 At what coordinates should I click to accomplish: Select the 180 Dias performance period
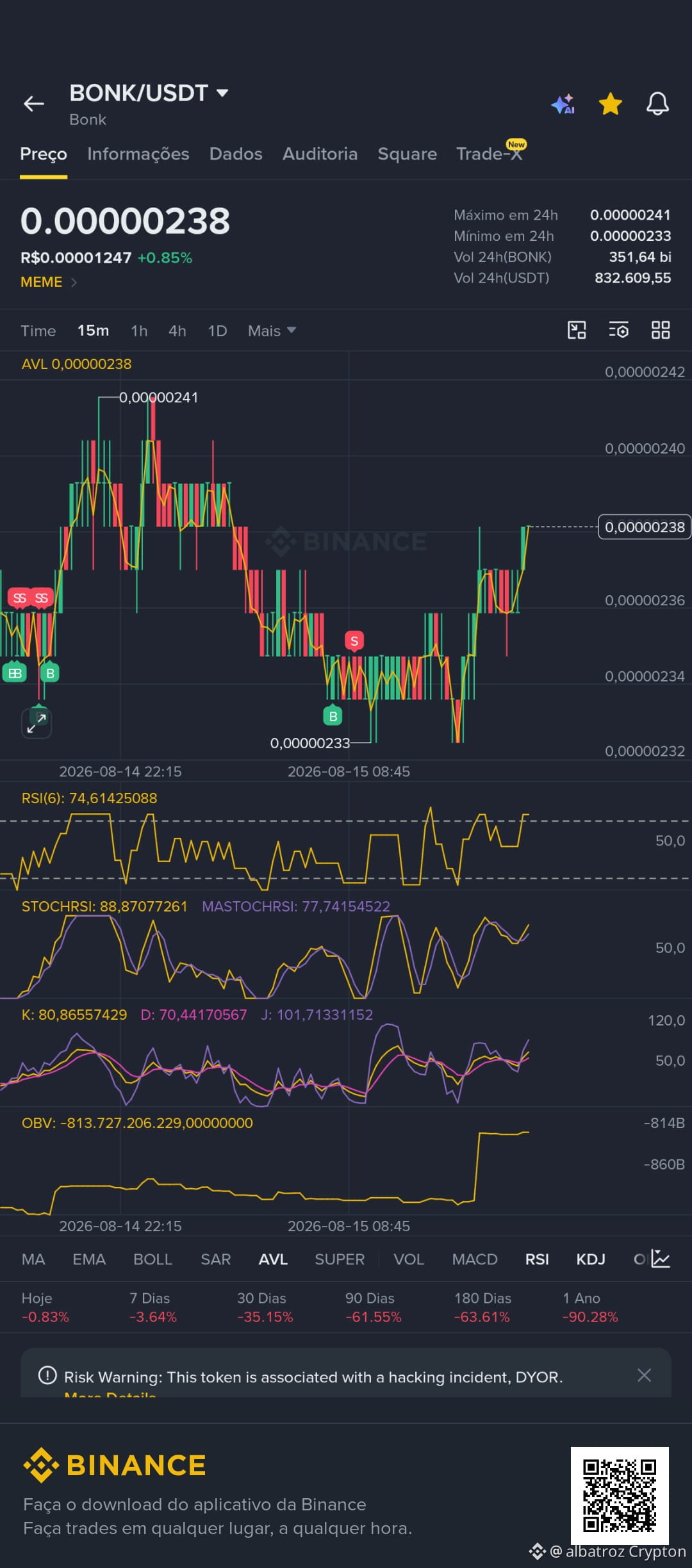482,1307
